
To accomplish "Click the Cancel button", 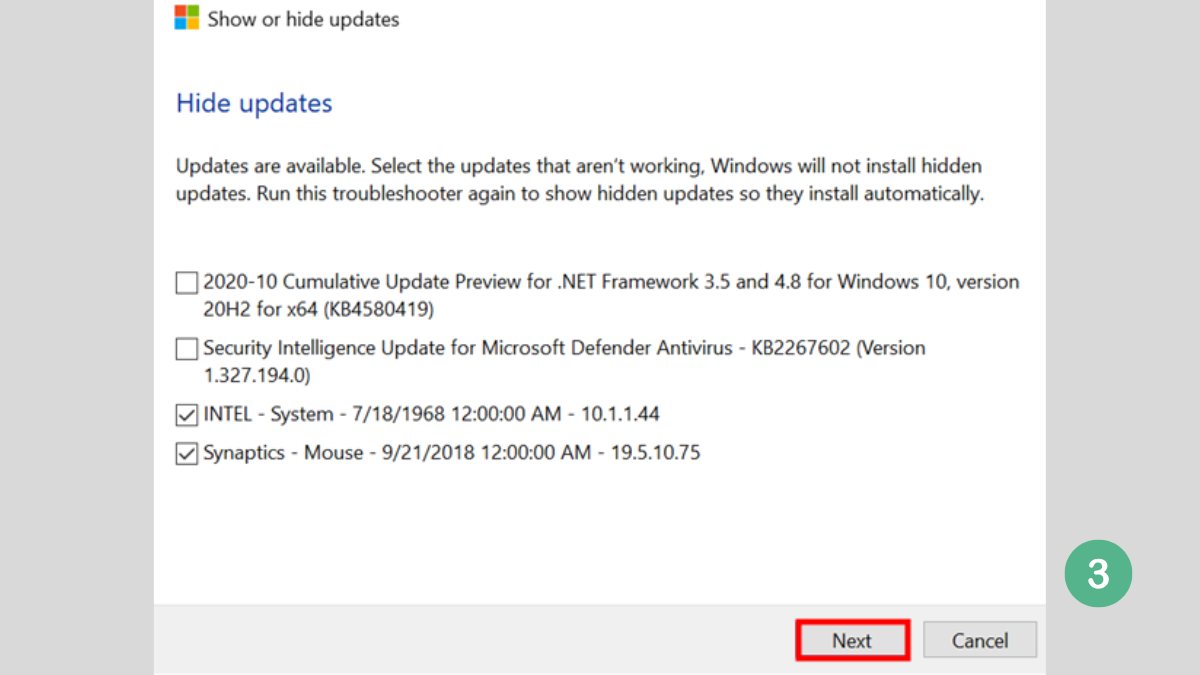I will 980,640.
